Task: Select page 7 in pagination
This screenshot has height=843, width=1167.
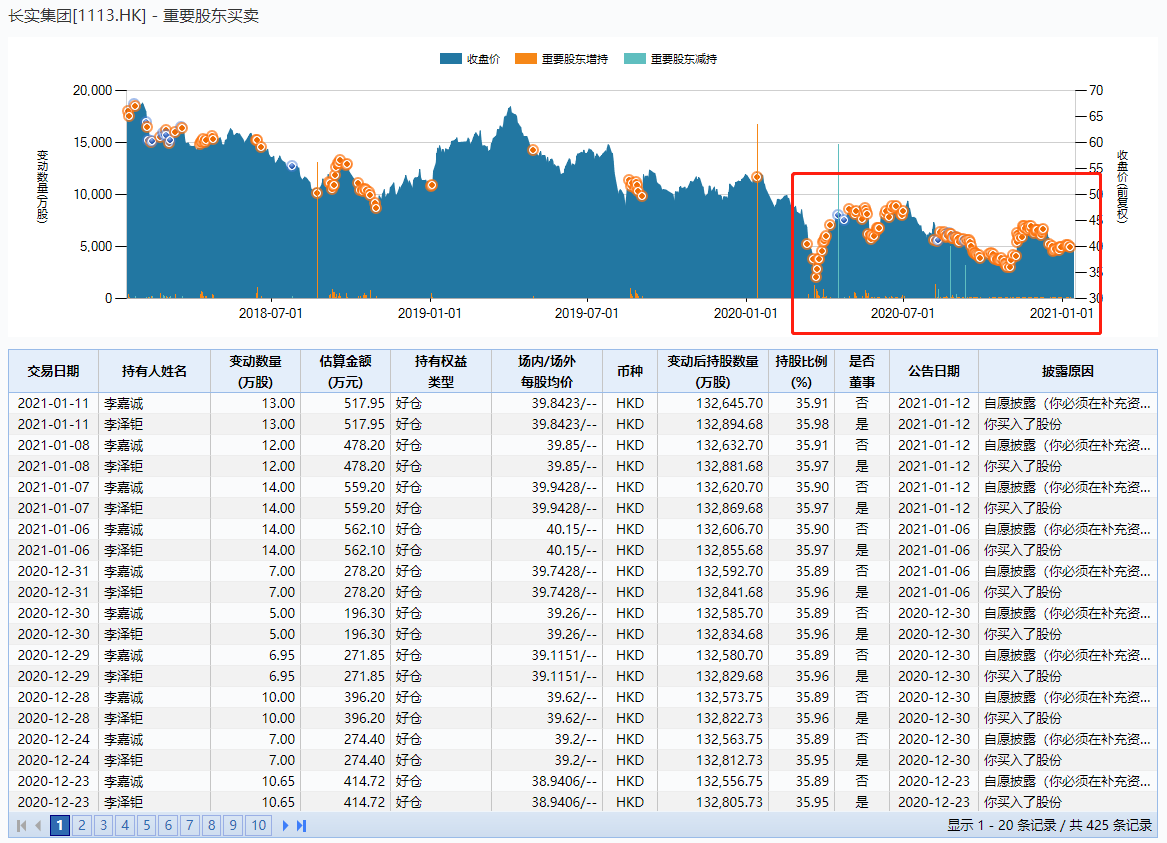Action: pos(189,825)
